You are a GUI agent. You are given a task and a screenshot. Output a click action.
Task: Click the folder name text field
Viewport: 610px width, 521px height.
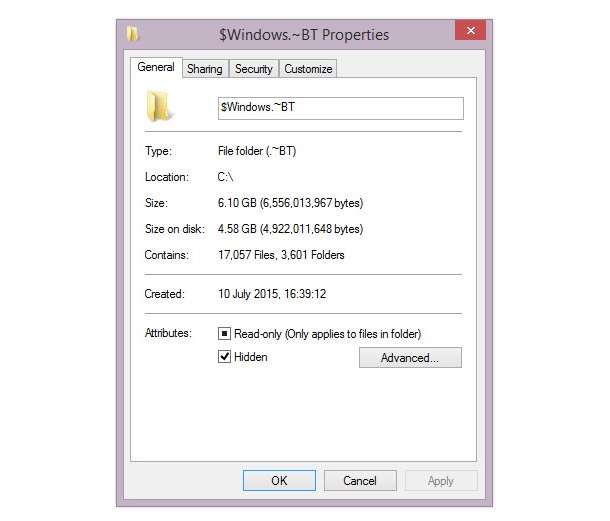(339, 108)
